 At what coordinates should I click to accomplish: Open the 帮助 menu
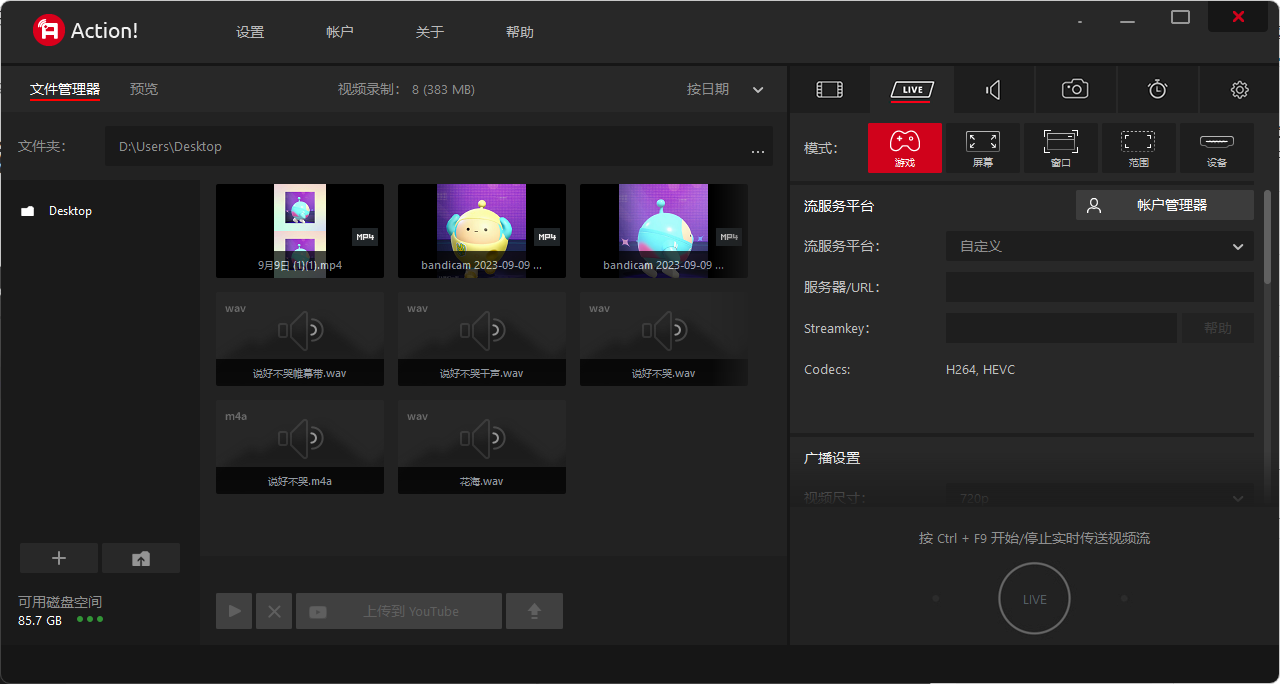click(519, 31)
